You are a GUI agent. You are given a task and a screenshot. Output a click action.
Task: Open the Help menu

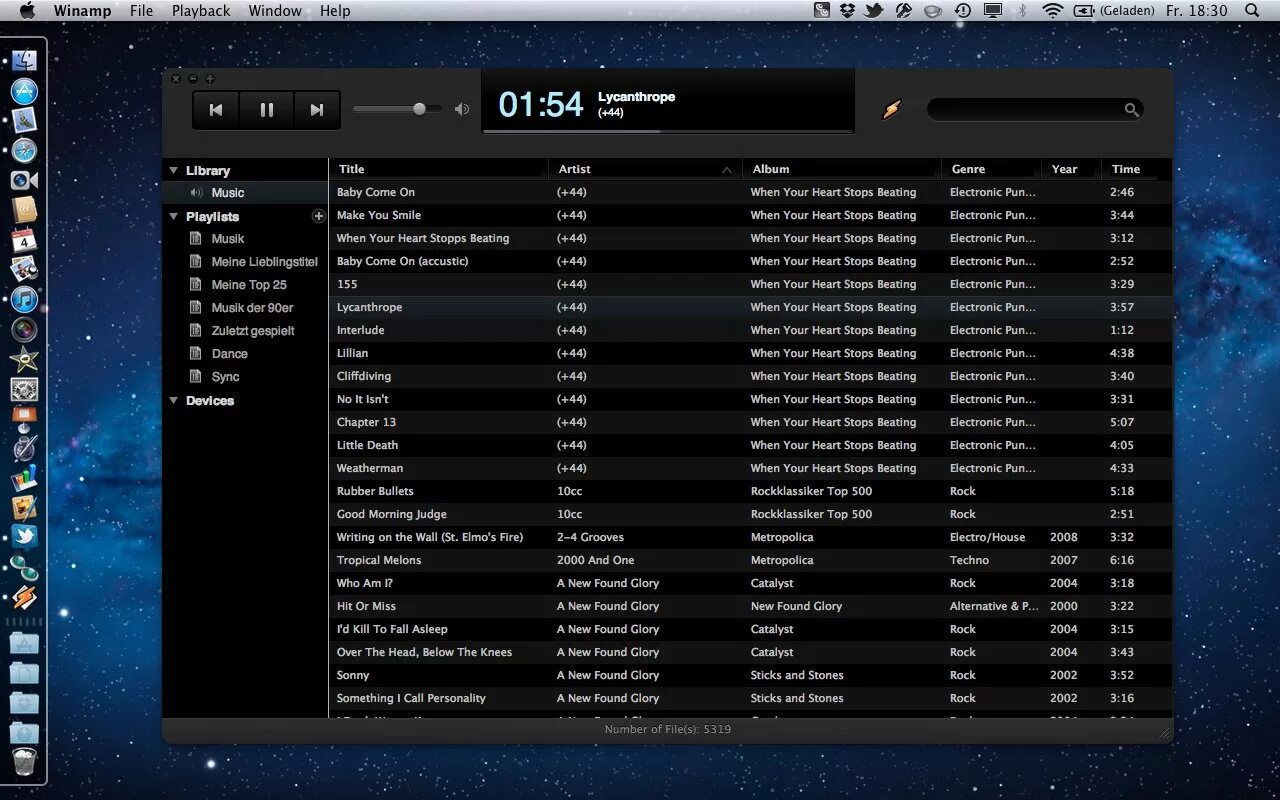(x=335, y=10)
